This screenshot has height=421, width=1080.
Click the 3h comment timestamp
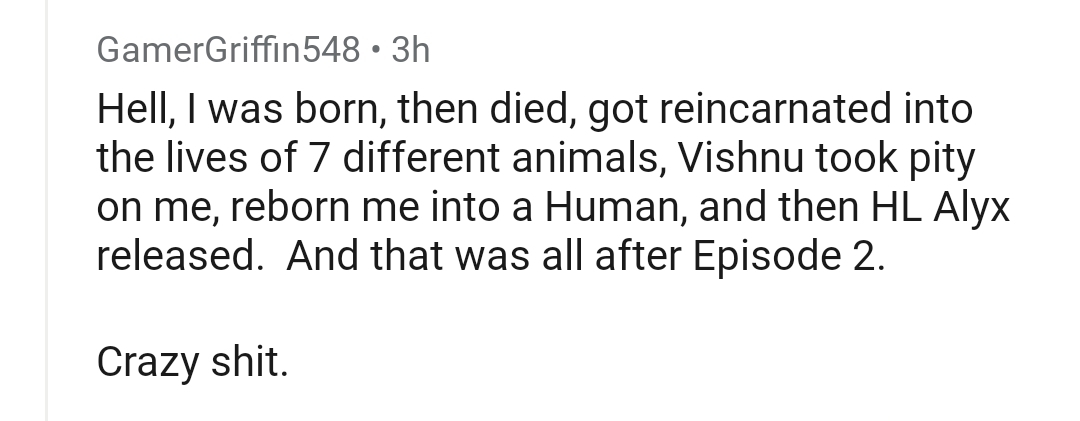coord(411,50)
